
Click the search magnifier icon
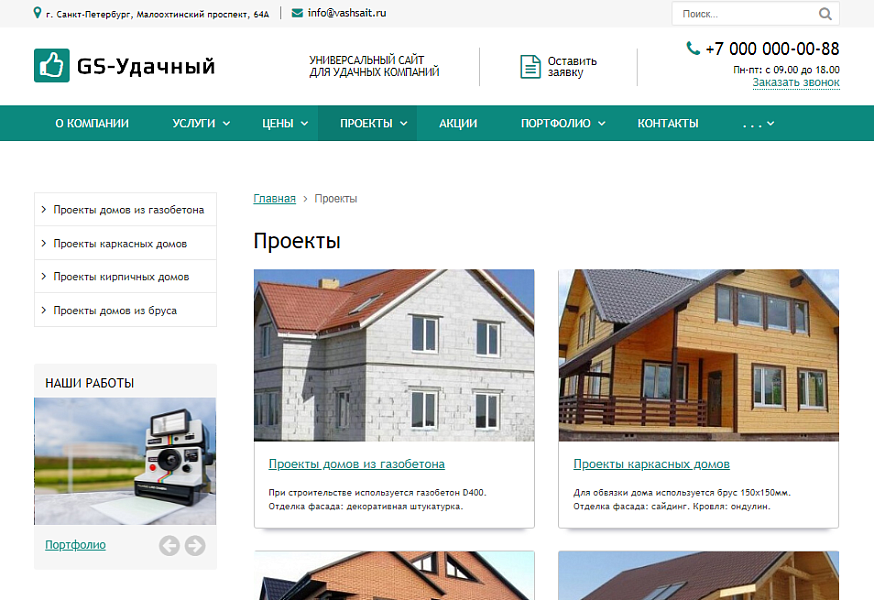coord(825,14)
